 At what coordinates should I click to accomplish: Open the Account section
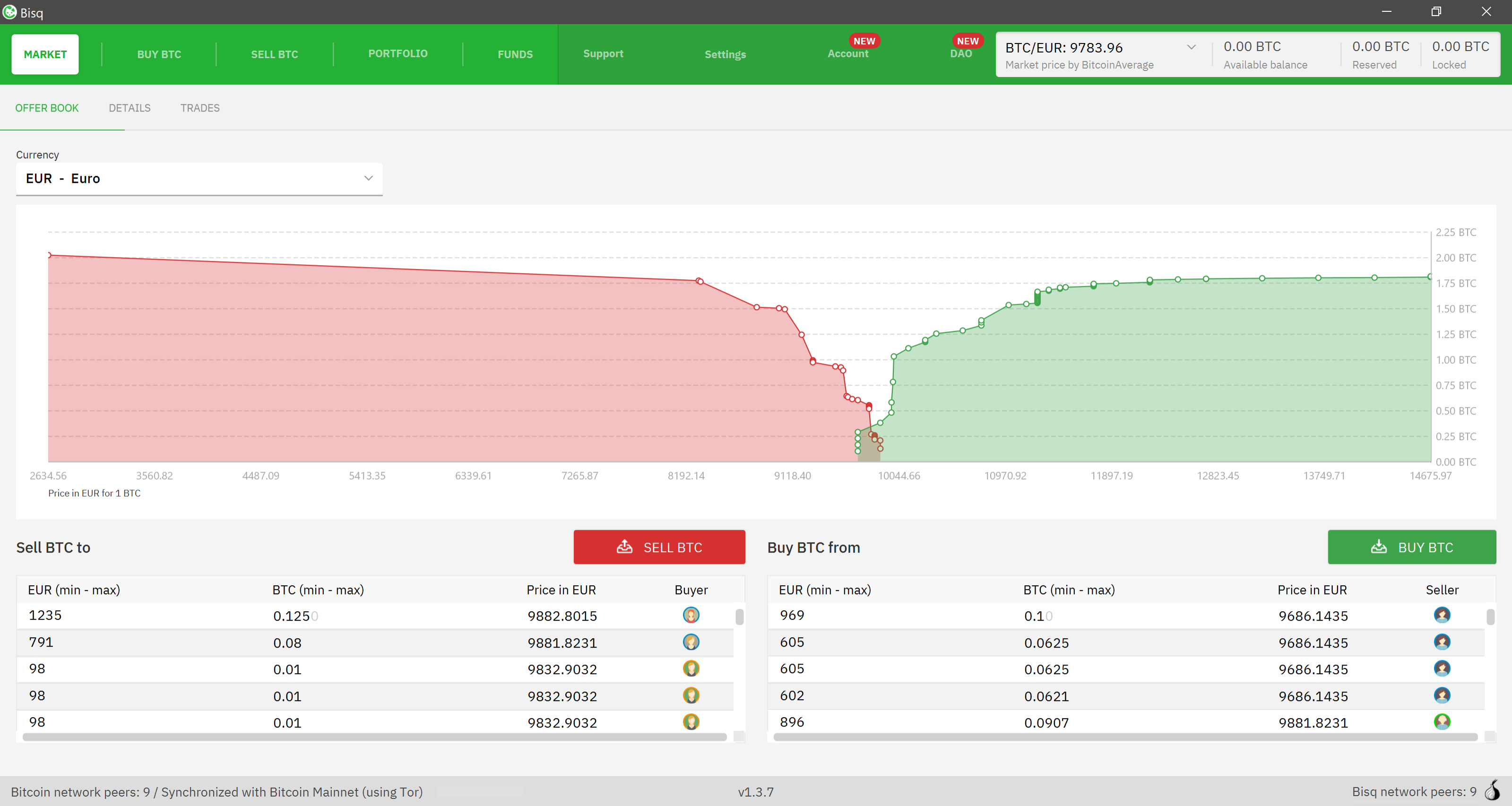[847, 53]
